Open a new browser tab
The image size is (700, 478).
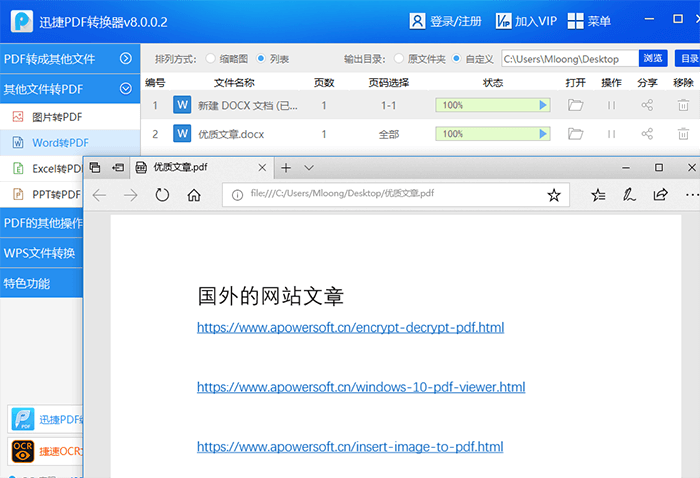point(286,168)
